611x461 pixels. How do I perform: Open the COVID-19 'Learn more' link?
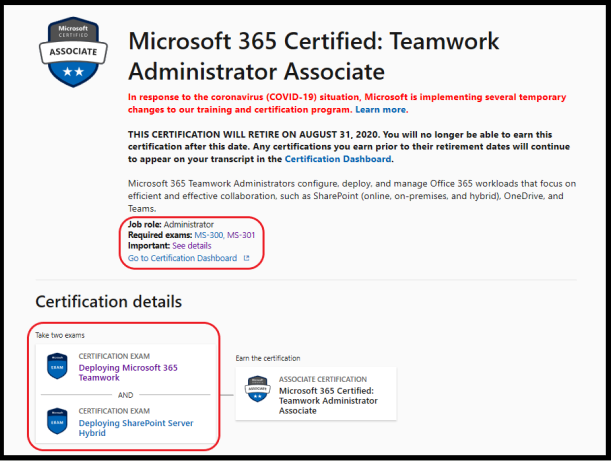[x=380, y=110]
